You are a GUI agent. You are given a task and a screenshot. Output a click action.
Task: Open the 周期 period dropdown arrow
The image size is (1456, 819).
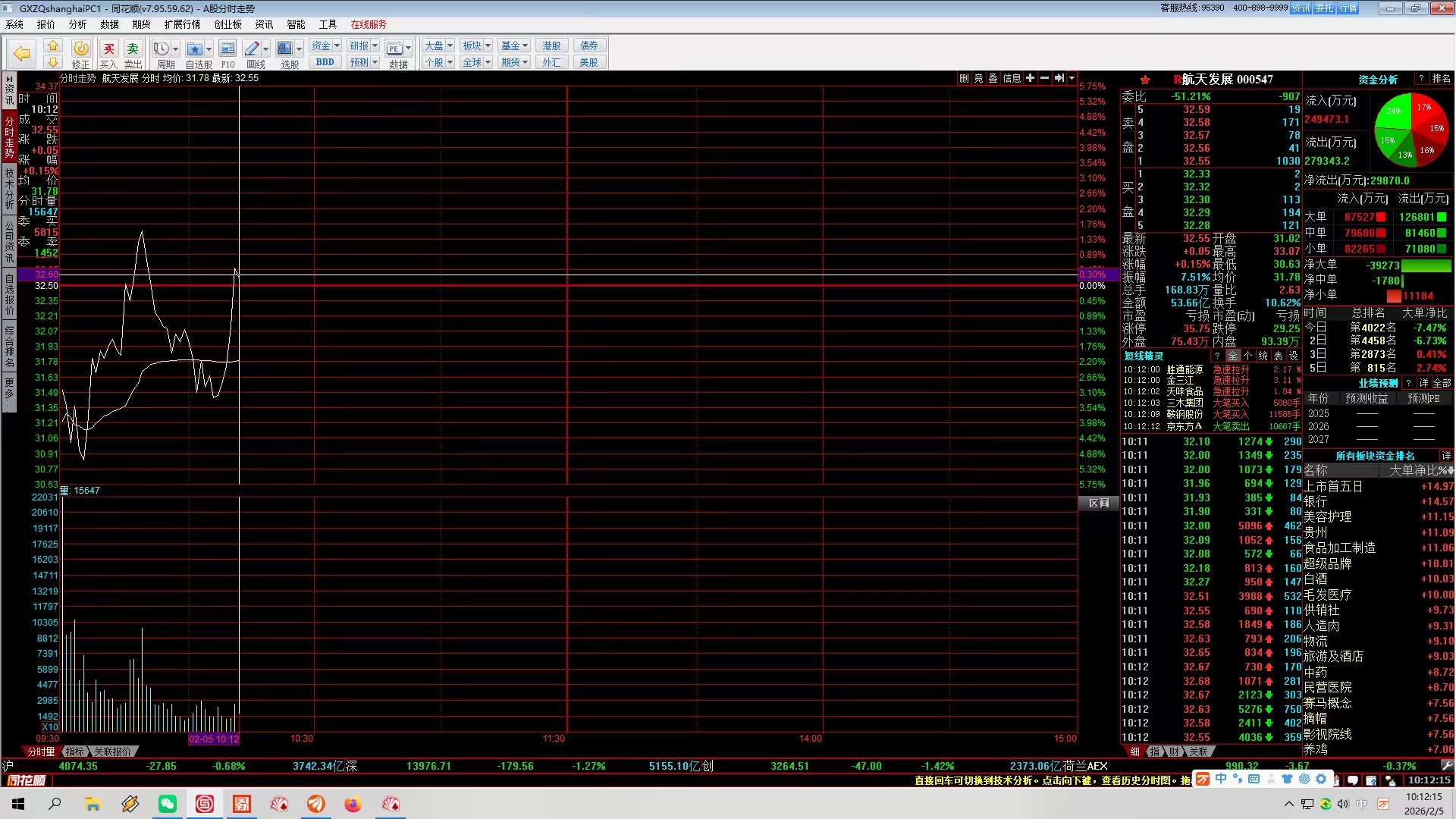175,49
